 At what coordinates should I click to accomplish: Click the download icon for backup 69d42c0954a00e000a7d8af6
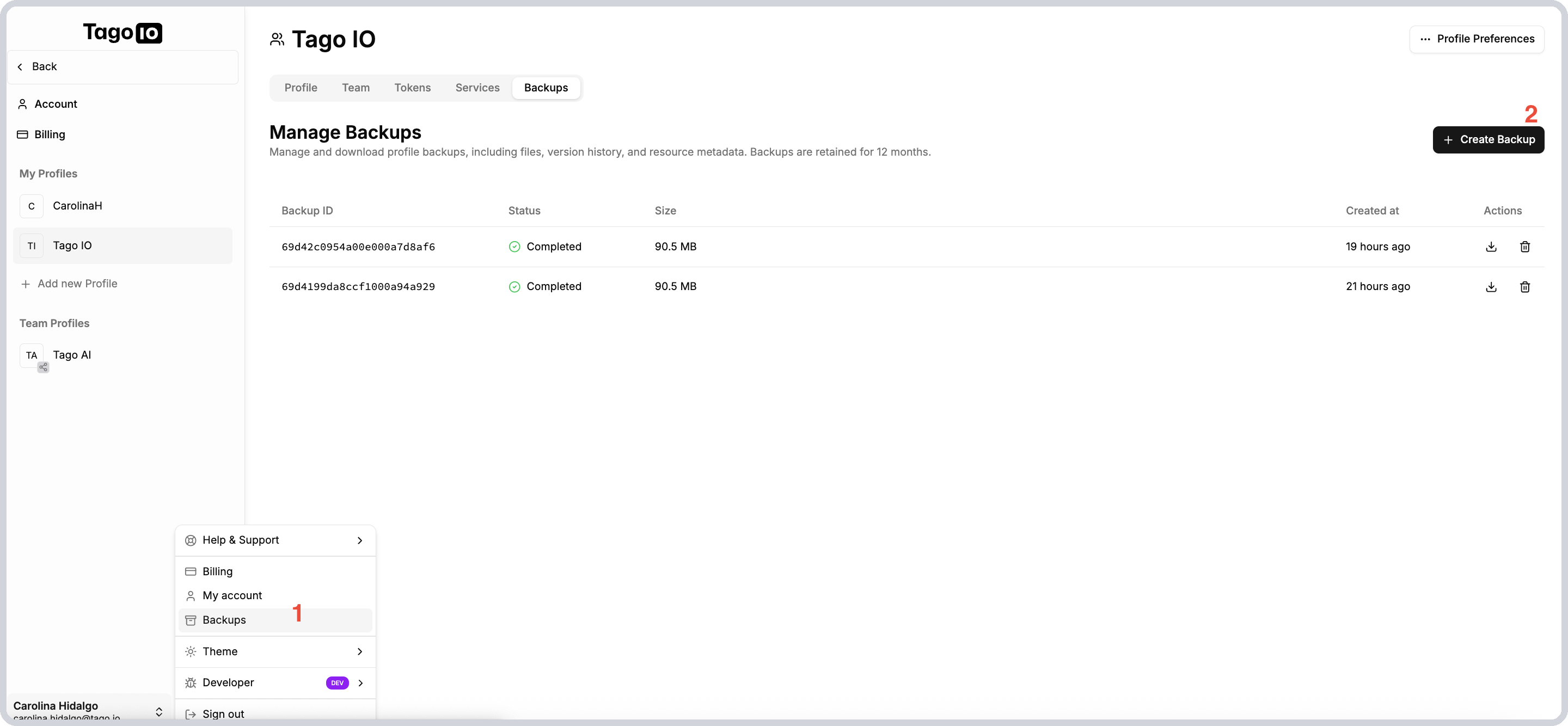(1491, 247)
